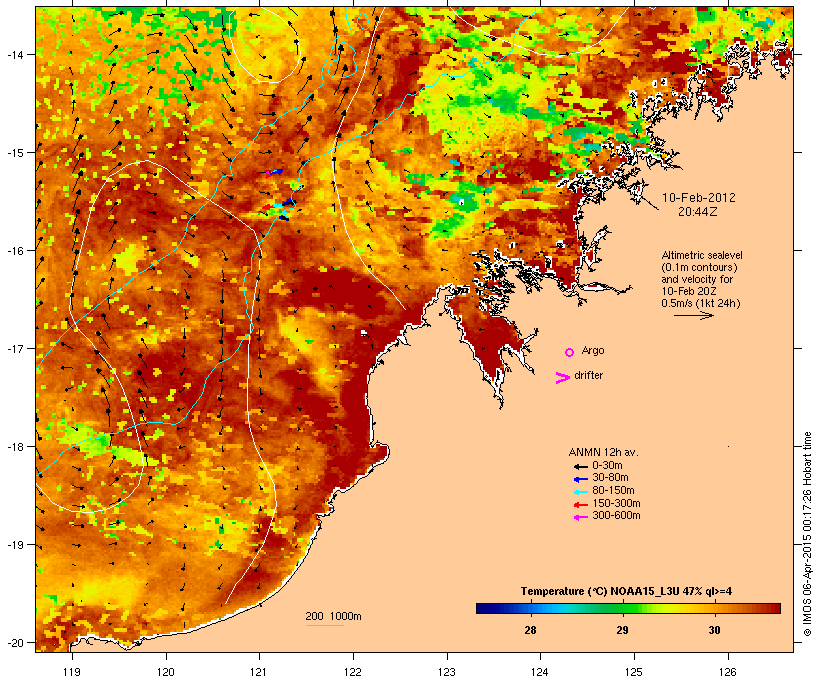Click the -19 latitude axis label

click(14, 545)
